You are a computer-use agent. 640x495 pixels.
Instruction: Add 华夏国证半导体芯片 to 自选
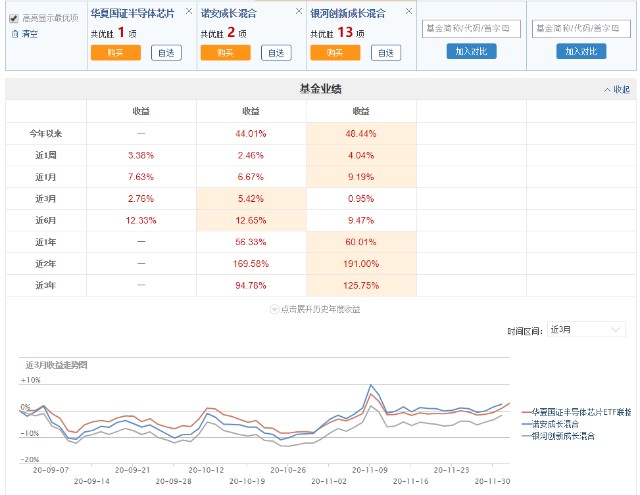click(x=166, y=53)
